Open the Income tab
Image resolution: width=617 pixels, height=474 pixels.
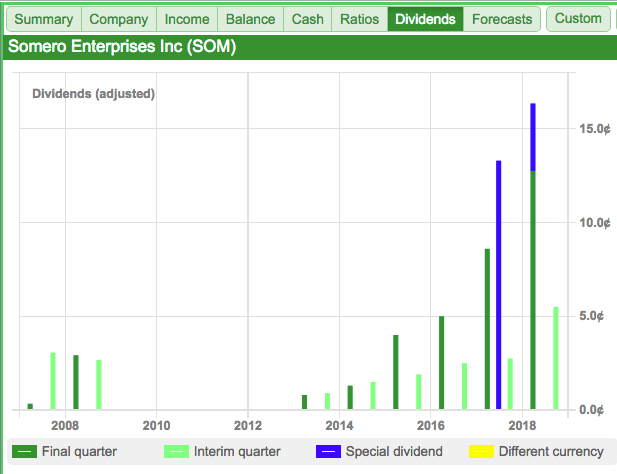[187, 19]
